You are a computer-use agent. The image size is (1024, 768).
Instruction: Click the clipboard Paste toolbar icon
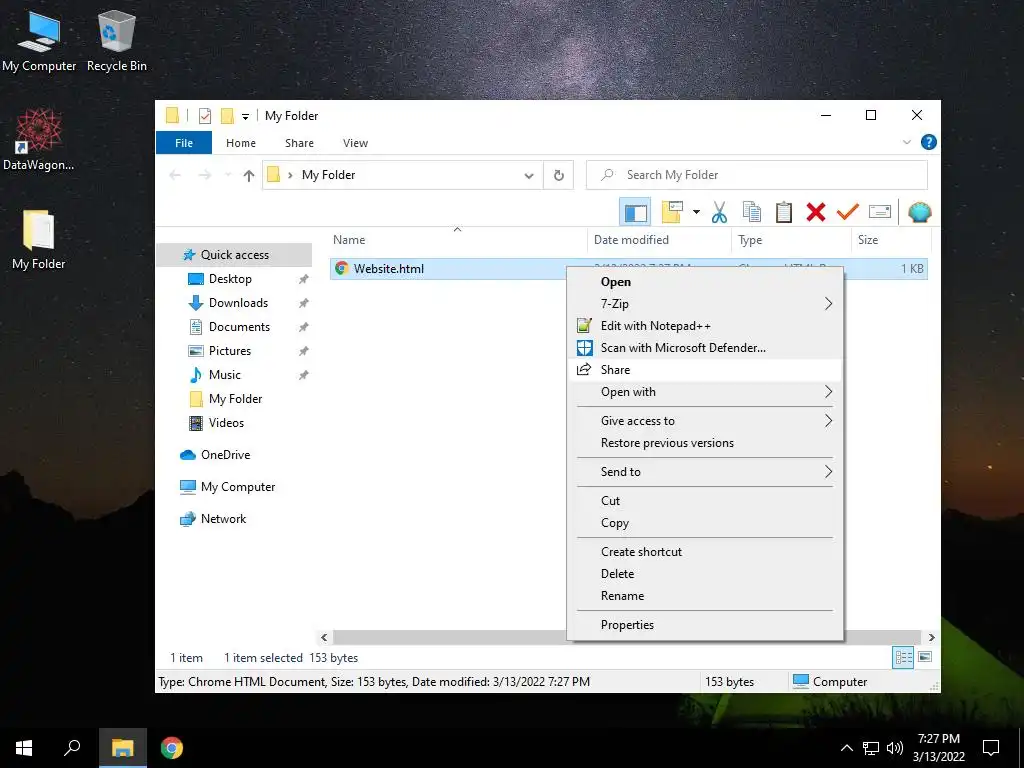point(784,212)
